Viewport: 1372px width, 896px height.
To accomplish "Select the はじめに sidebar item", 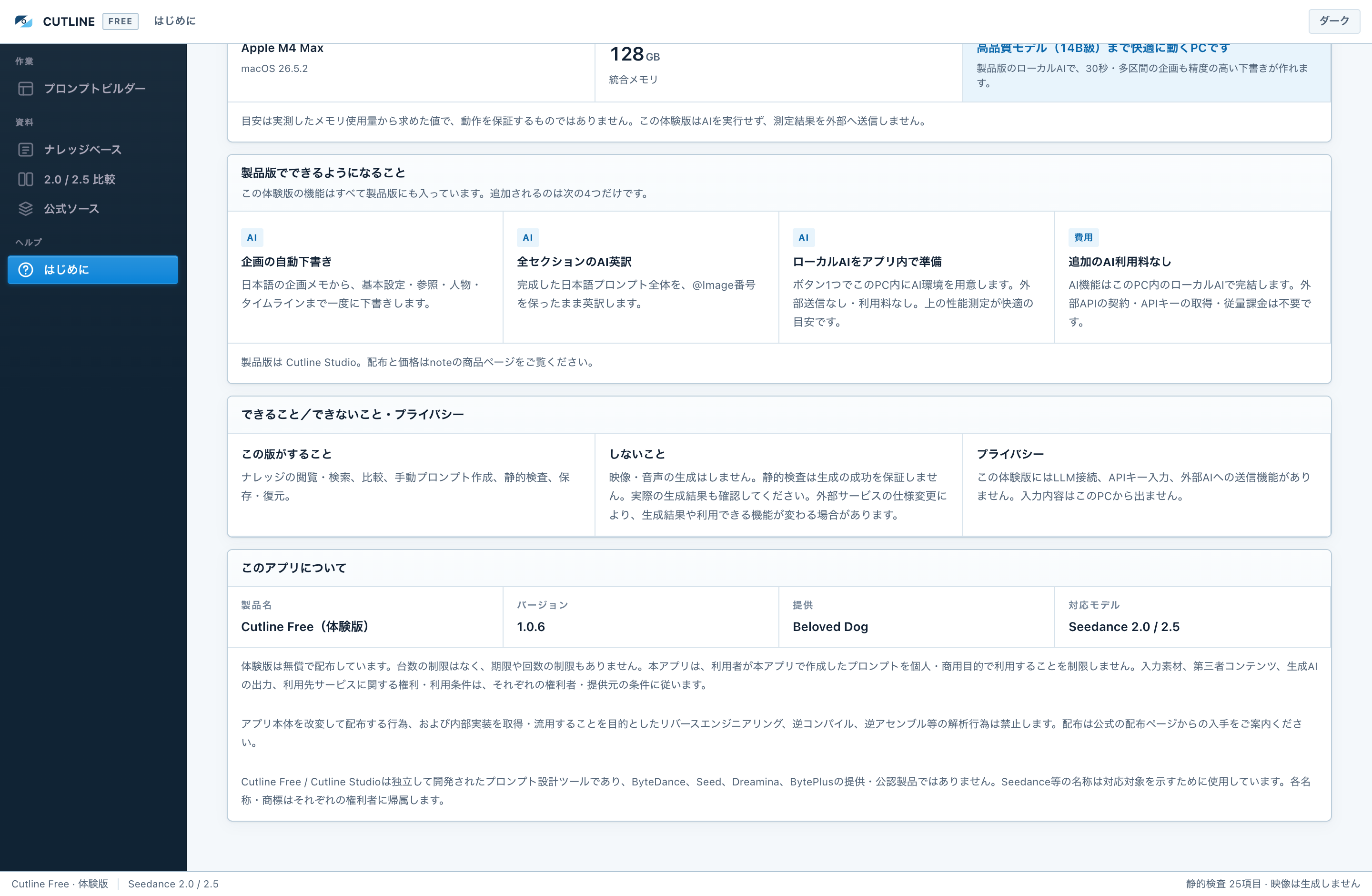I will pos(93,269).
